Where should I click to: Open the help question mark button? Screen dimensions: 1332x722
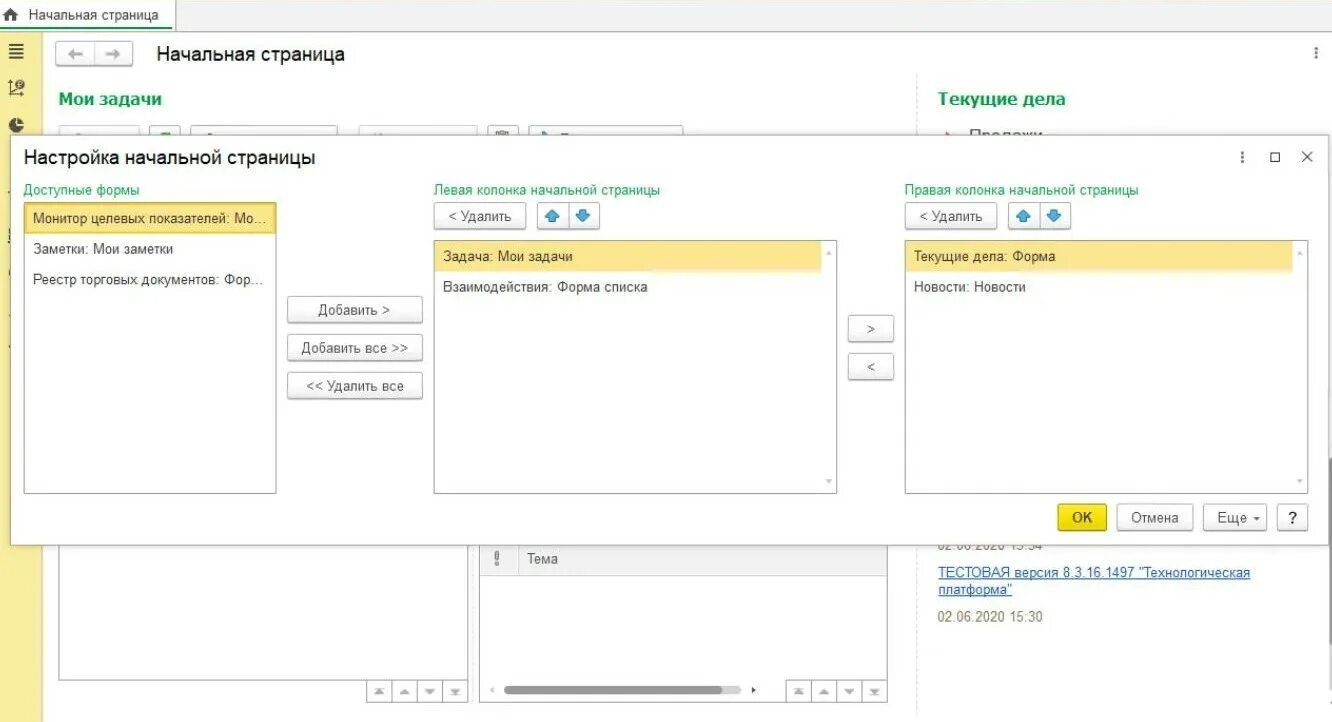[x=1292, y=517]
